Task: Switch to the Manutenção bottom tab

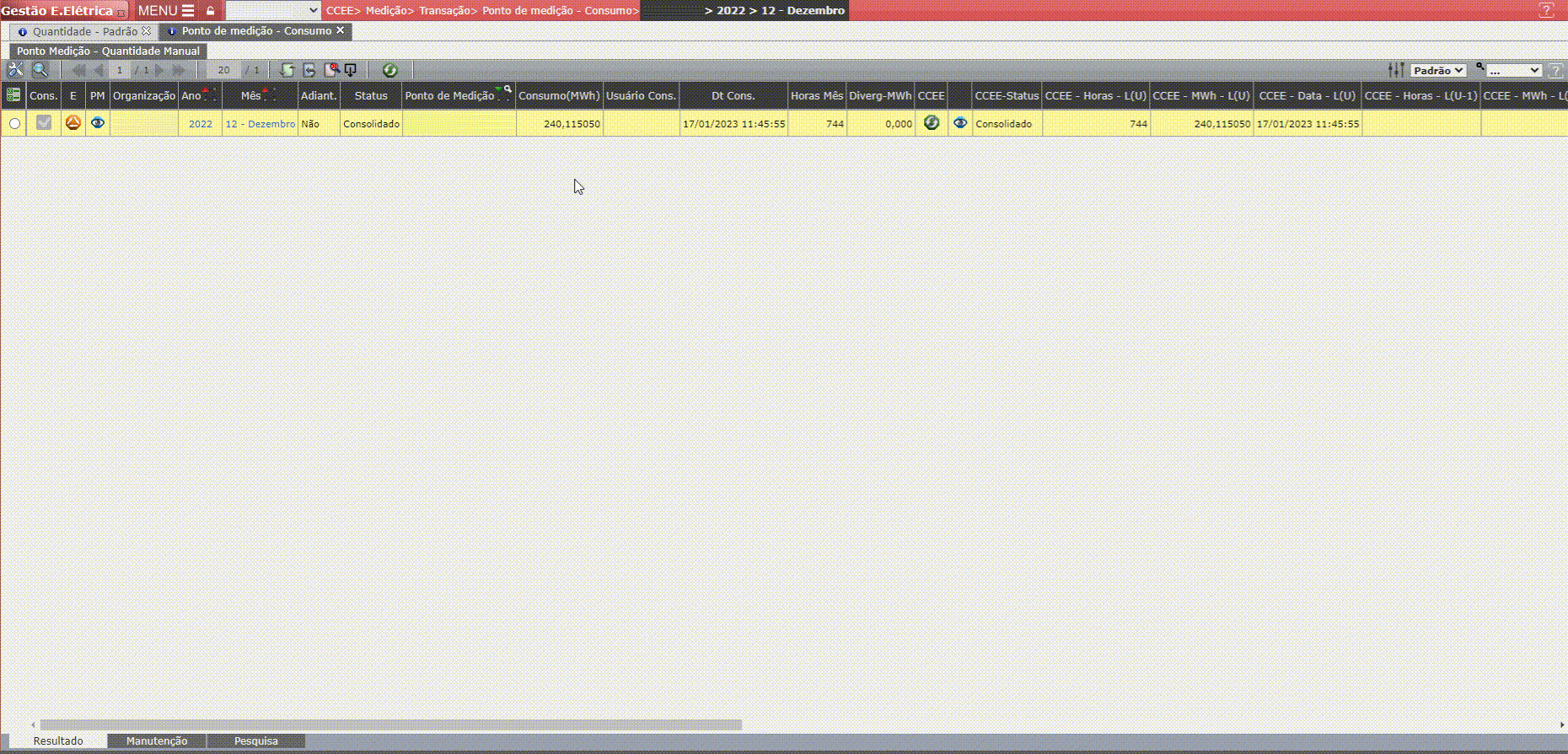Action: (157, 741)
